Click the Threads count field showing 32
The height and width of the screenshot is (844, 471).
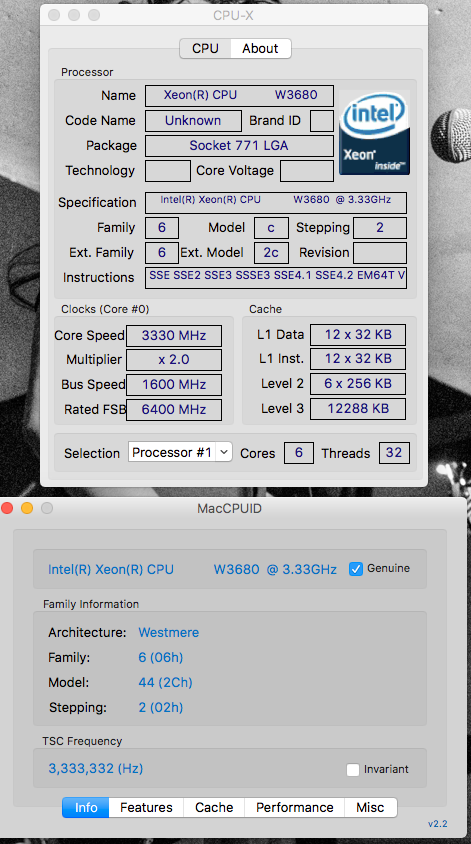pos(394,453)
